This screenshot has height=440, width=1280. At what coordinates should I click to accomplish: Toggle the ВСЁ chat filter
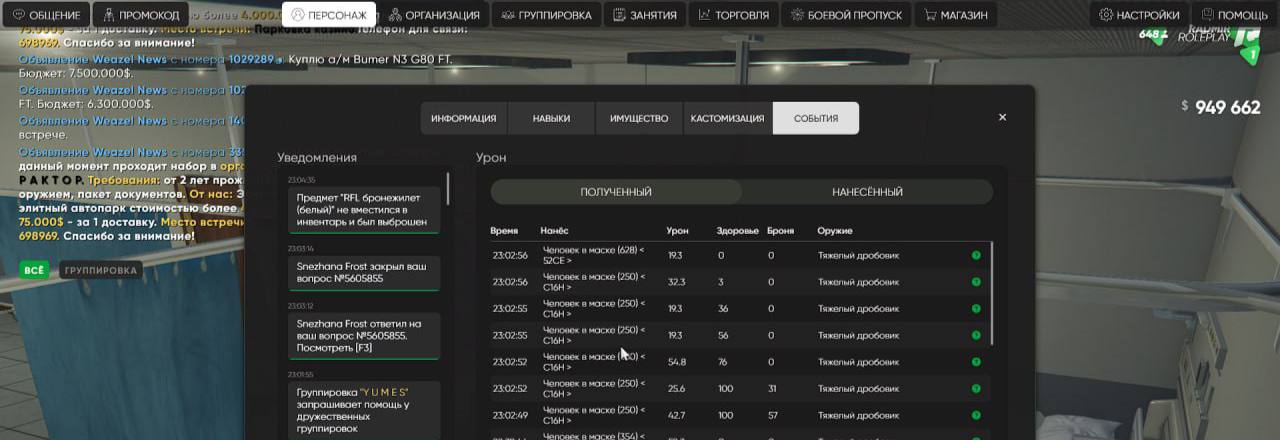(x=35, y=270)
